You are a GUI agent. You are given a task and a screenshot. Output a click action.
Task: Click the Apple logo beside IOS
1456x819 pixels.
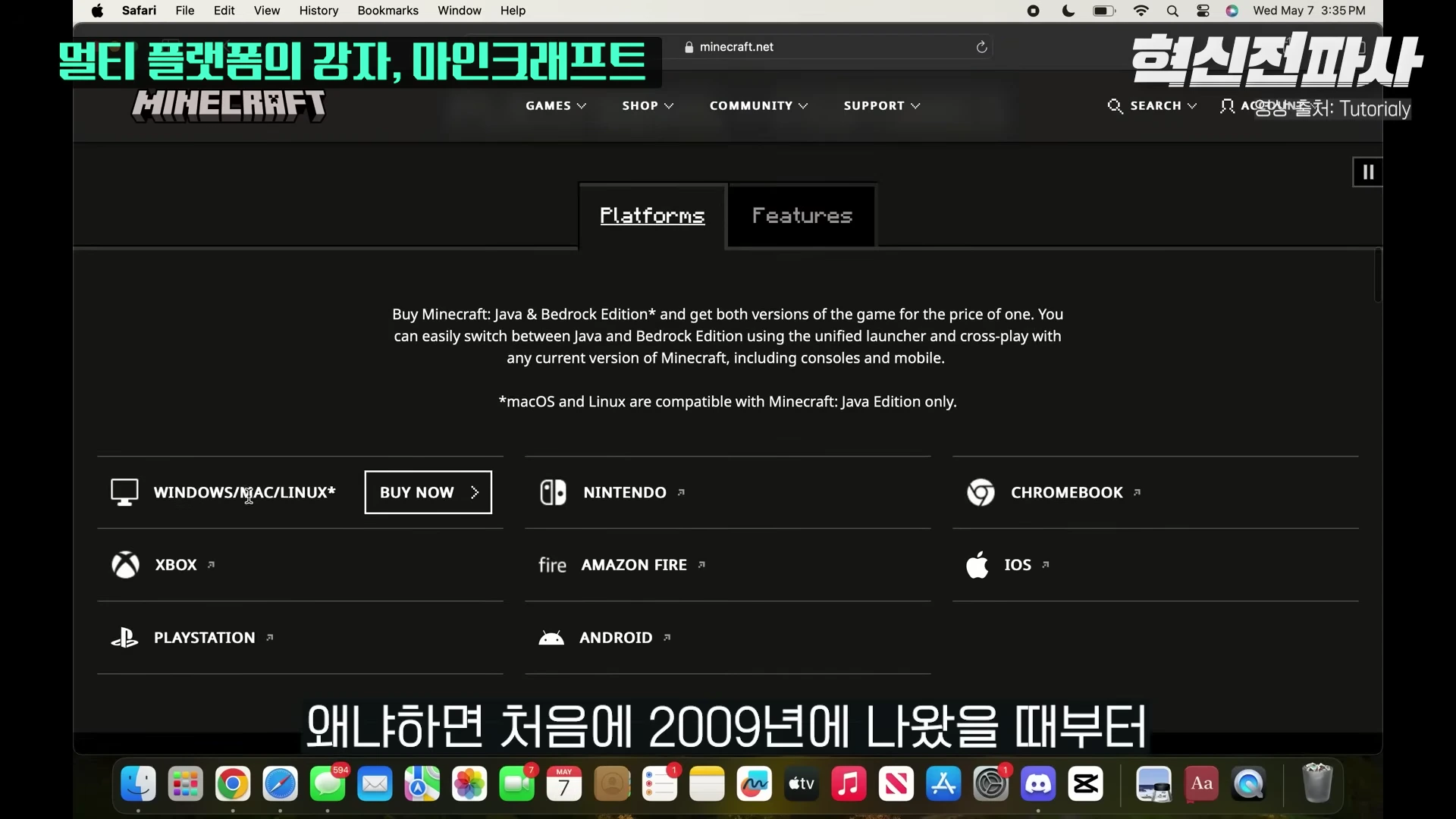(x=977, y=565)
